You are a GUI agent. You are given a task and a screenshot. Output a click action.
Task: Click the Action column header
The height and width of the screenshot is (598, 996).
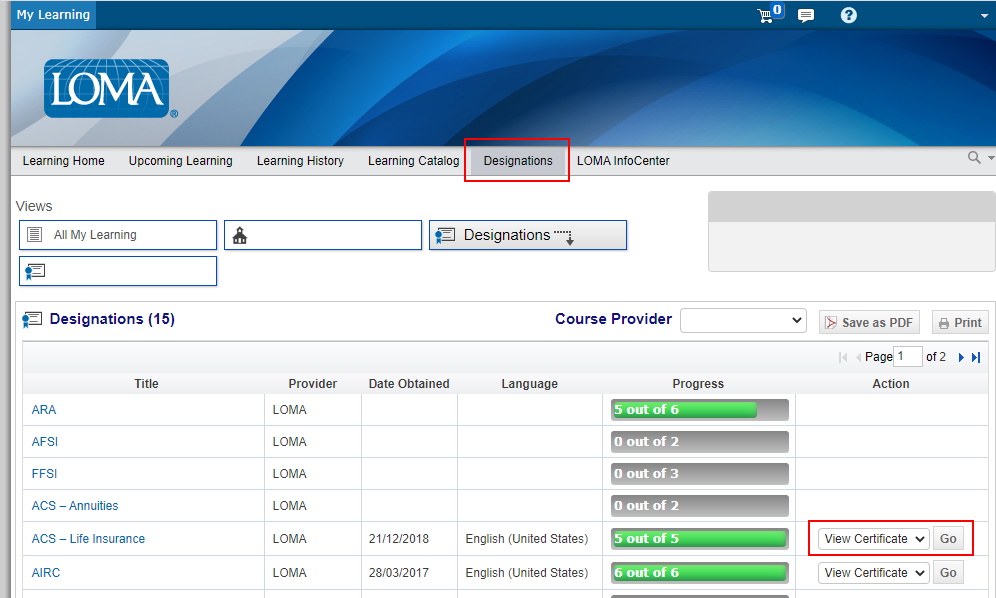(x=891, y=384)
